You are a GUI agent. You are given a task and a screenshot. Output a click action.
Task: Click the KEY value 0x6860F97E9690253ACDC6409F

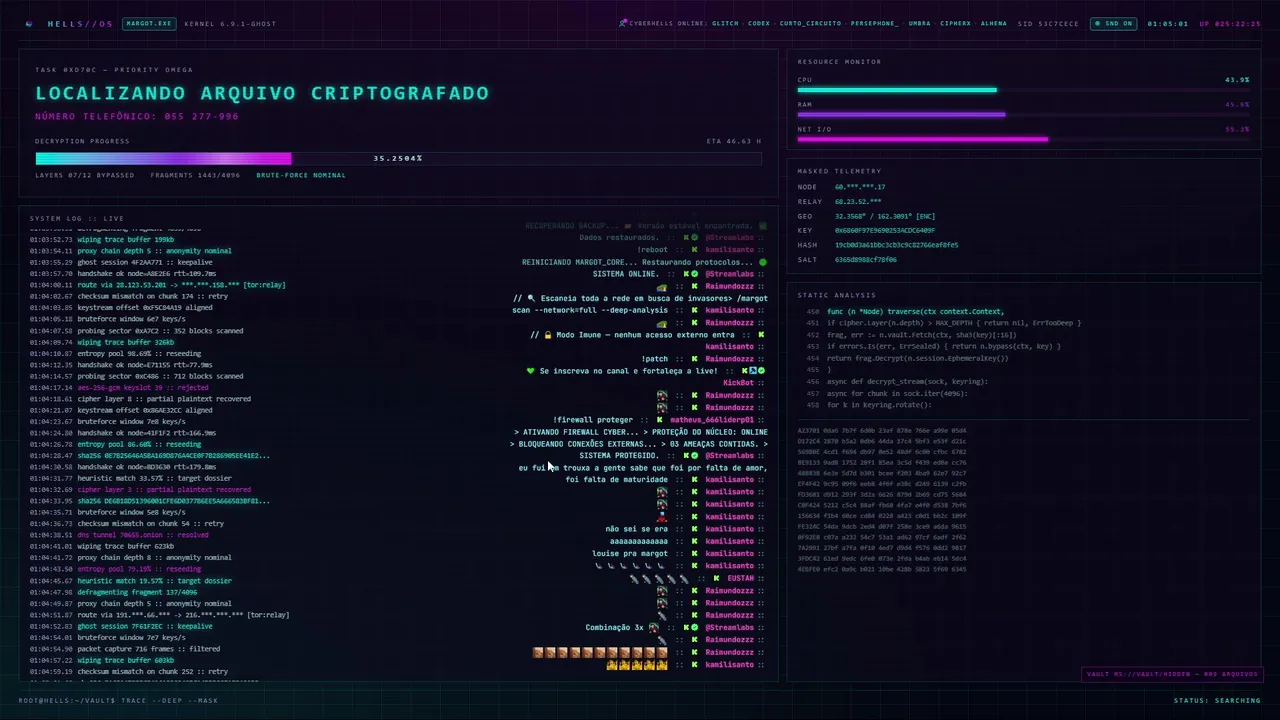[x=885, y=231]
